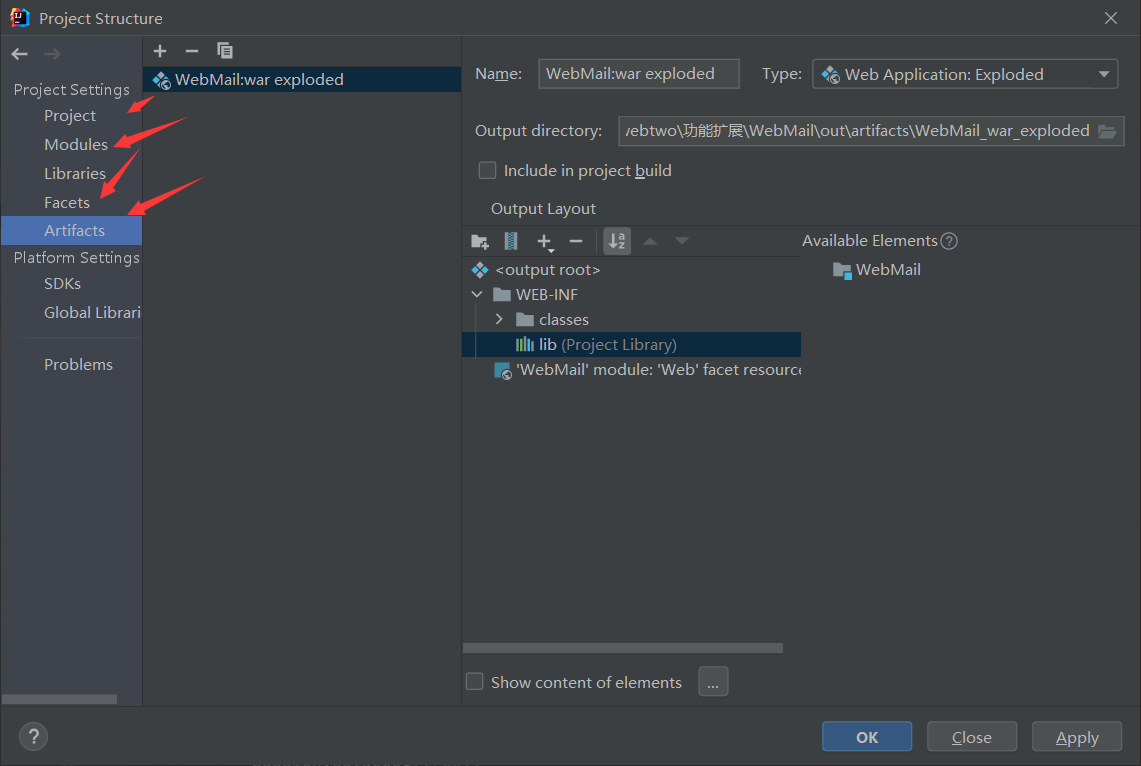Close the Project Structure dialog
Viewport: 1141px width, 766px height.
tap(1110, 18)
